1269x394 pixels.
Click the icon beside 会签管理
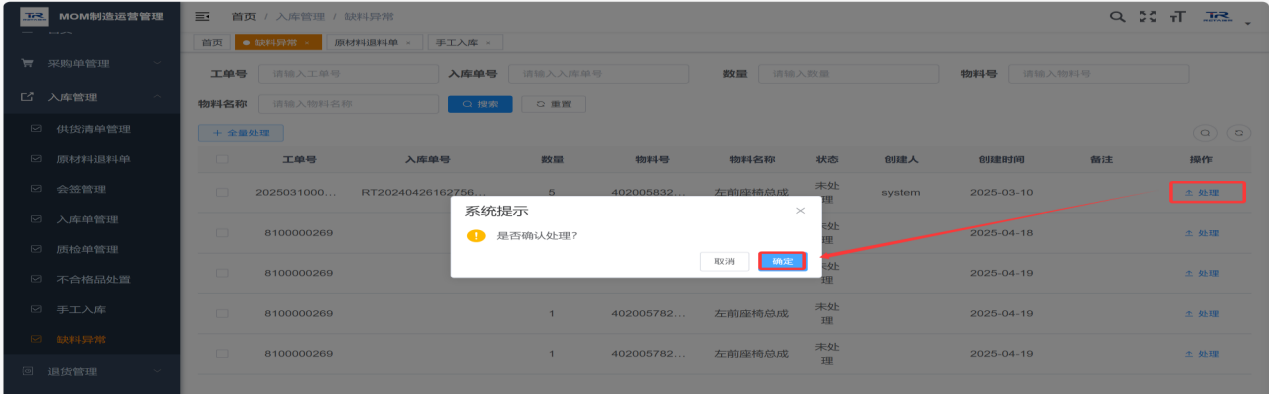[37, 189]
